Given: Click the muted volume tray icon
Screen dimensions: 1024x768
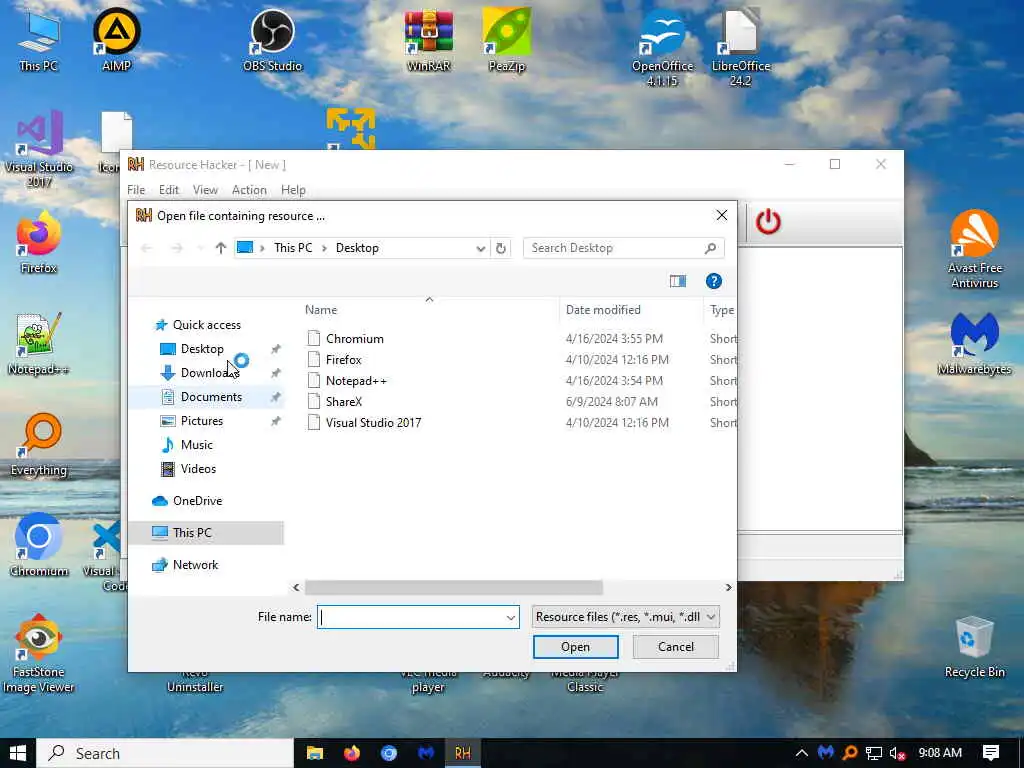Looking at the screenshot, I should point(897,753).
